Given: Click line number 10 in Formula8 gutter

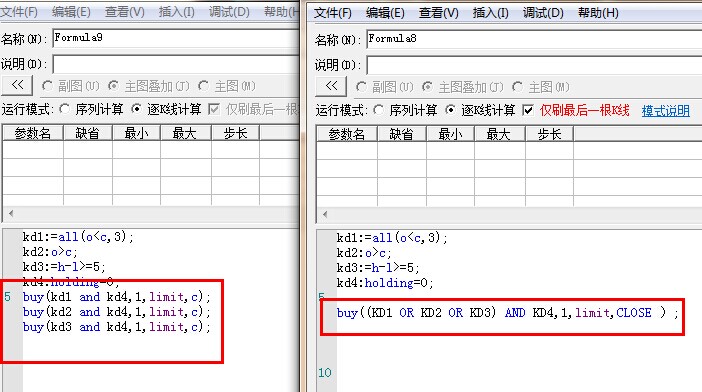Looking at the screenshot, I should [x=325, y=373].
